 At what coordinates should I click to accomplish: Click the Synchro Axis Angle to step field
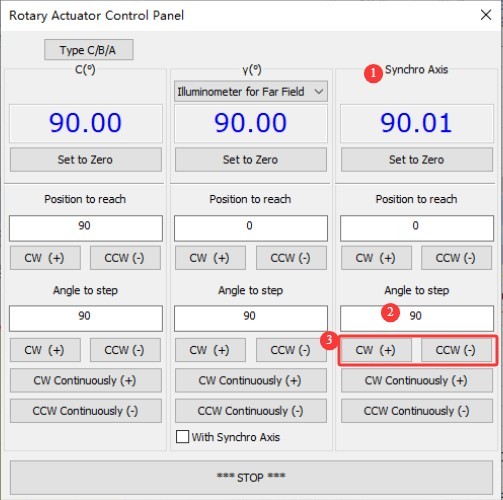coord(417,318)
